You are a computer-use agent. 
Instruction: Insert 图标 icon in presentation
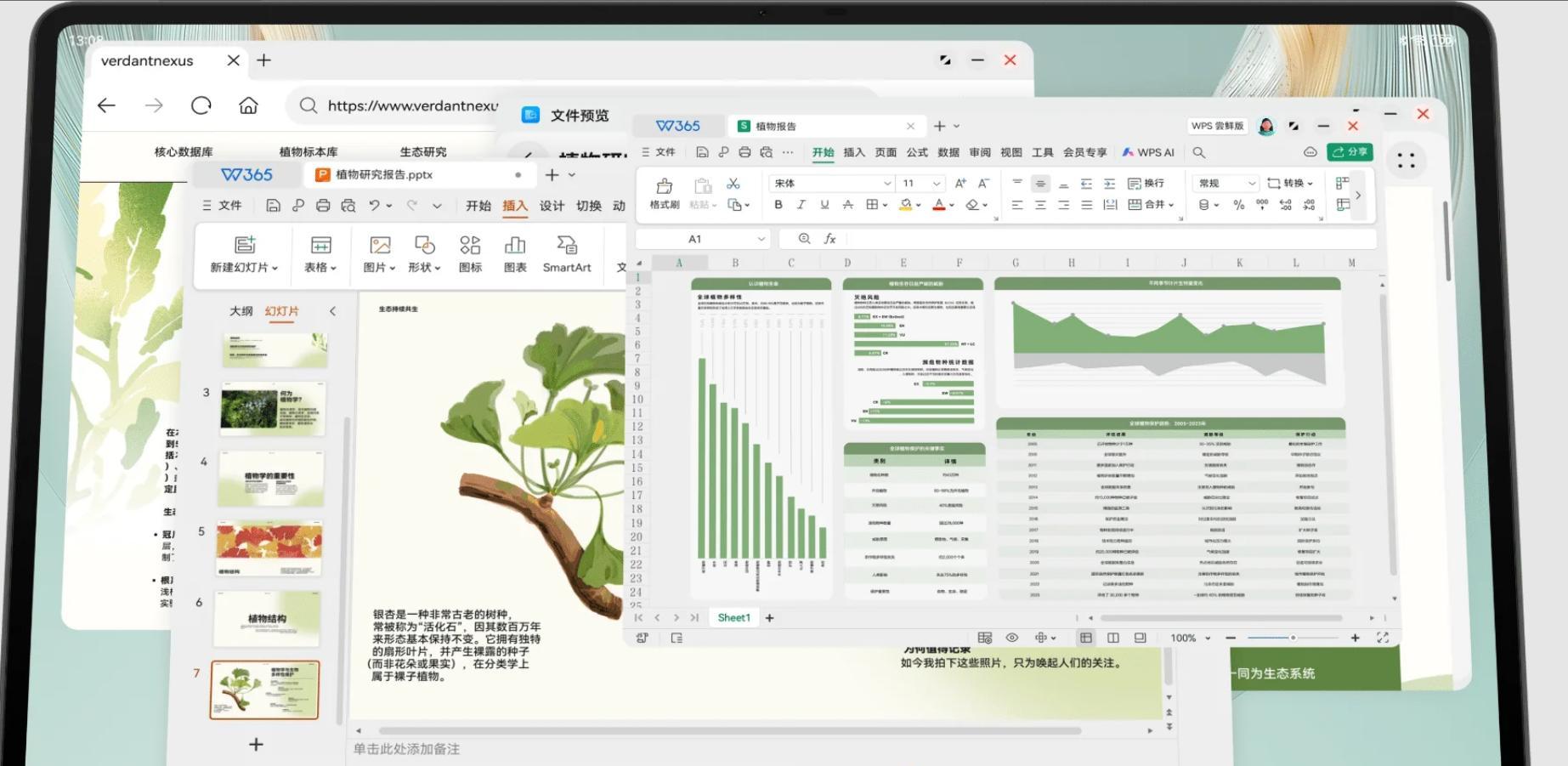pyautogui.click(x=470, y=254)
